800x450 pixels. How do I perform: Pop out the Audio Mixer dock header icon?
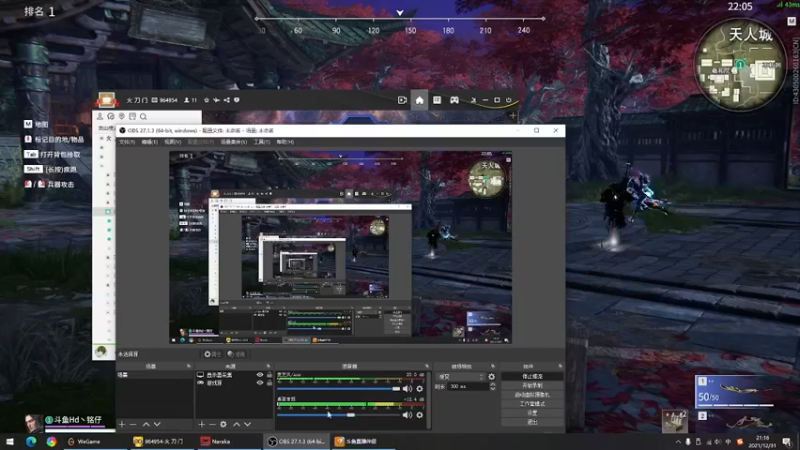[427, 366]
